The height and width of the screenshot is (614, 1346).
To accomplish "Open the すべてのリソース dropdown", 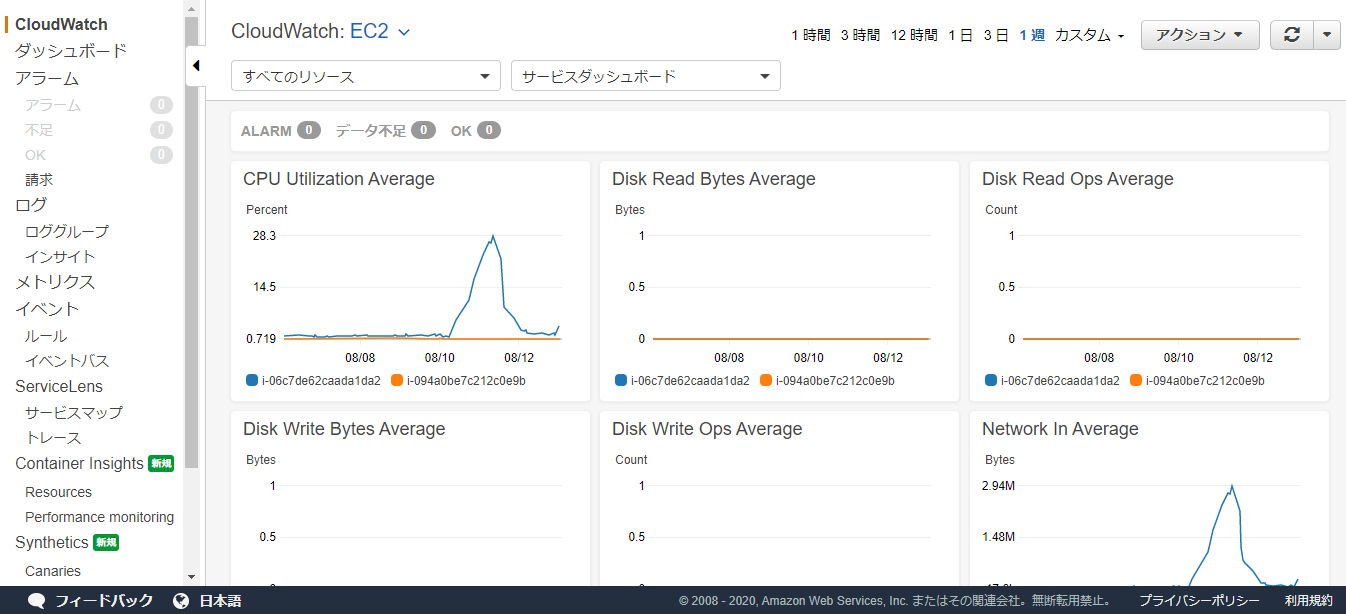I will coord(366,76).
